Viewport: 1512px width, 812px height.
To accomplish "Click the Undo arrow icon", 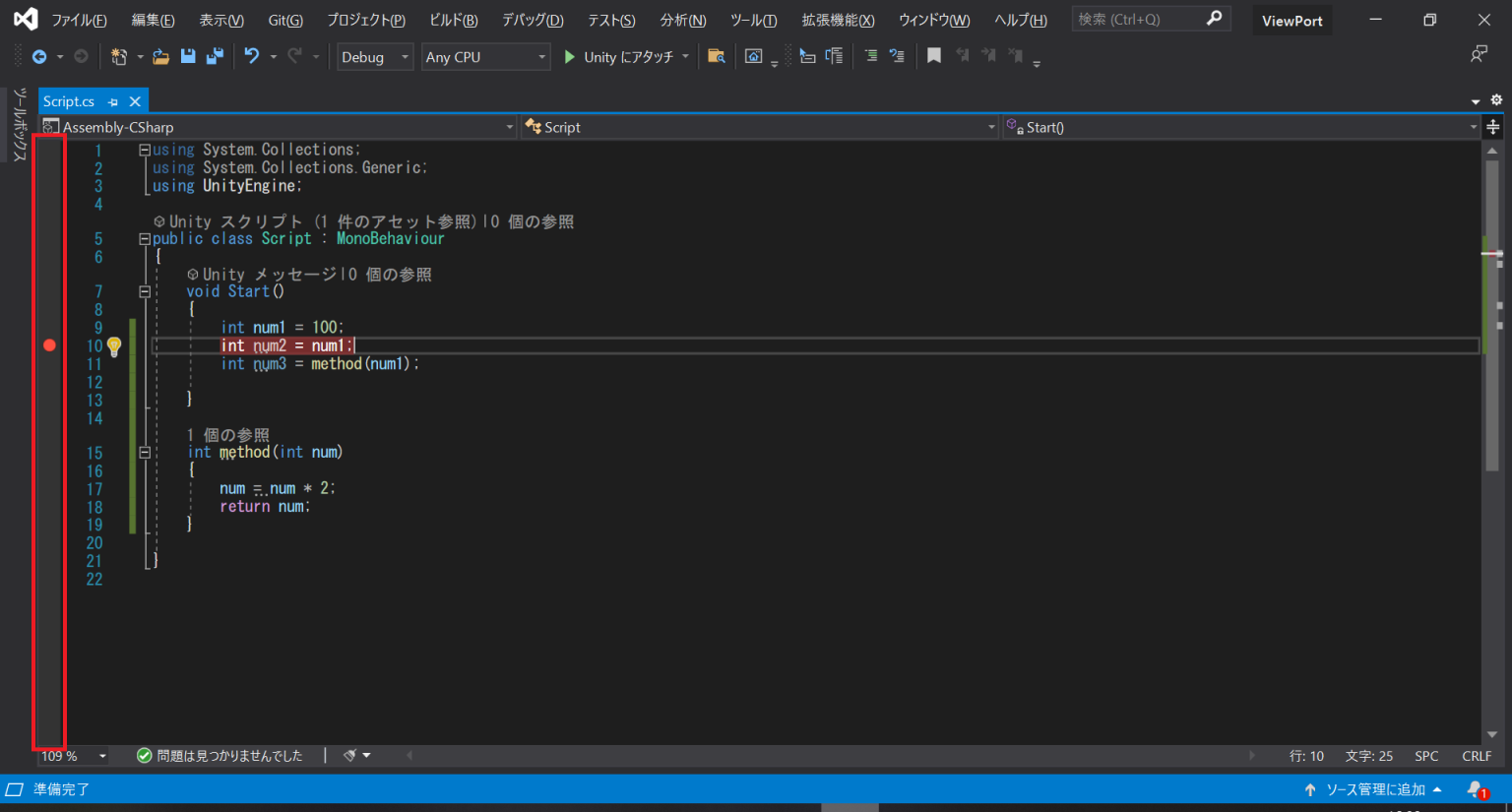I will tap(252, 57).
